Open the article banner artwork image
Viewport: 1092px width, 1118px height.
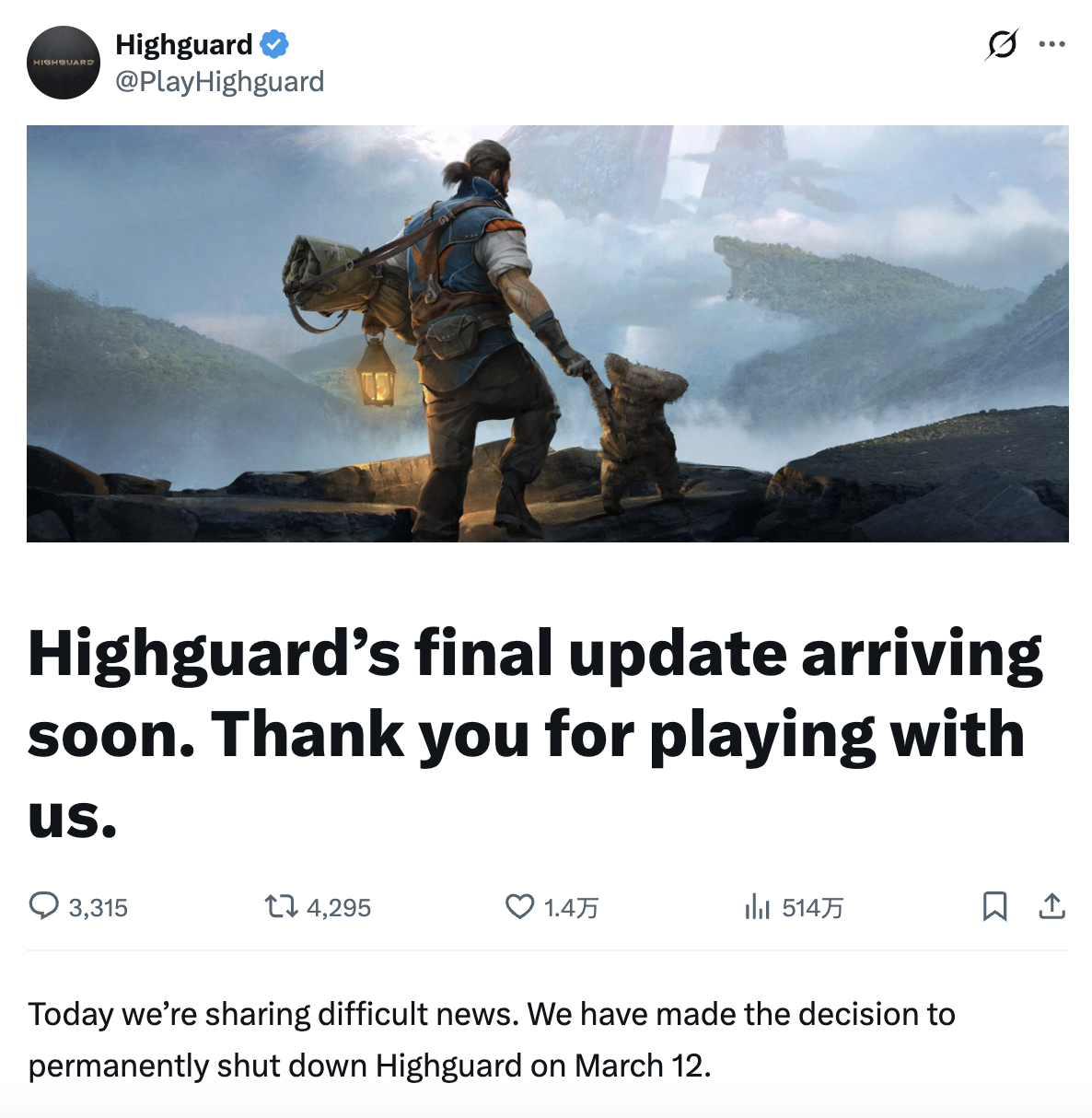[x=547, y=333]
